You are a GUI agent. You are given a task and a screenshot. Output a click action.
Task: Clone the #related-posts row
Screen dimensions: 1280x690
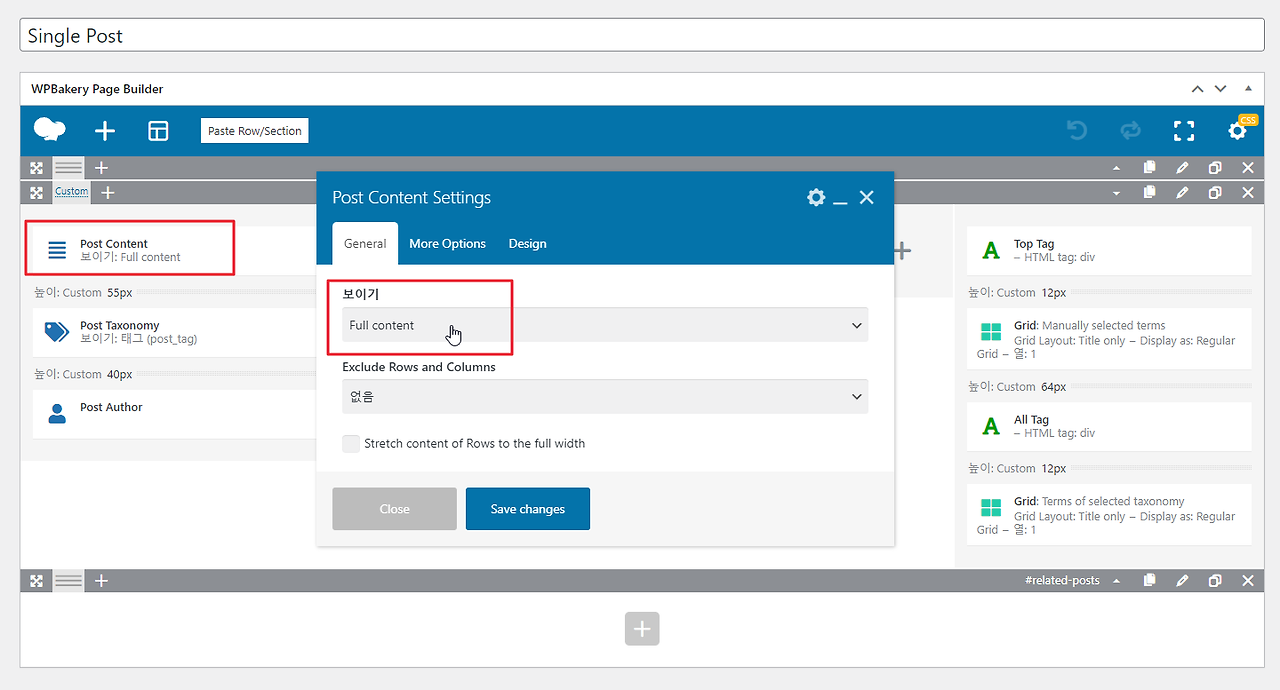point(1215,581)
